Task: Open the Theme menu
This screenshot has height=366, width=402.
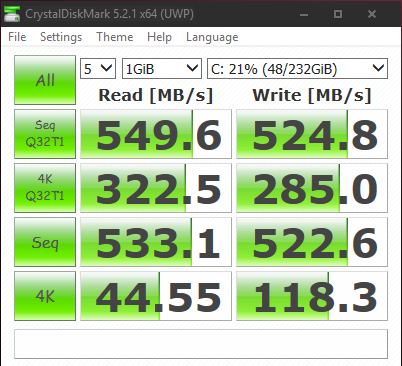Action: [115, 37]
